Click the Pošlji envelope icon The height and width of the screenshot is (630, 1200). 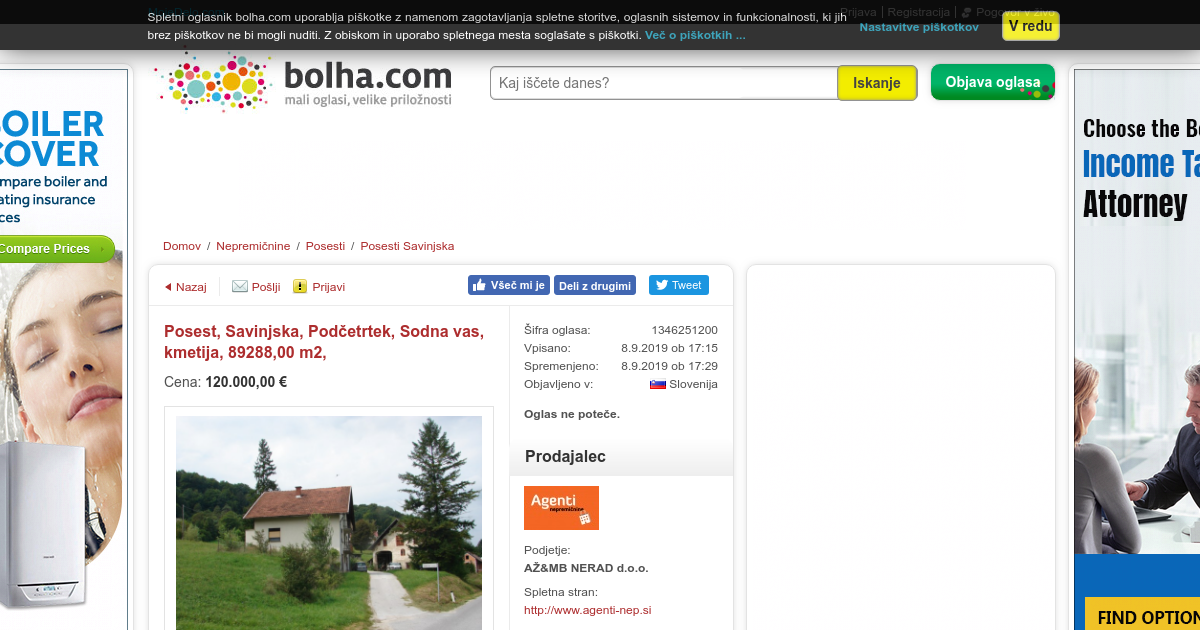pos(240,286)
